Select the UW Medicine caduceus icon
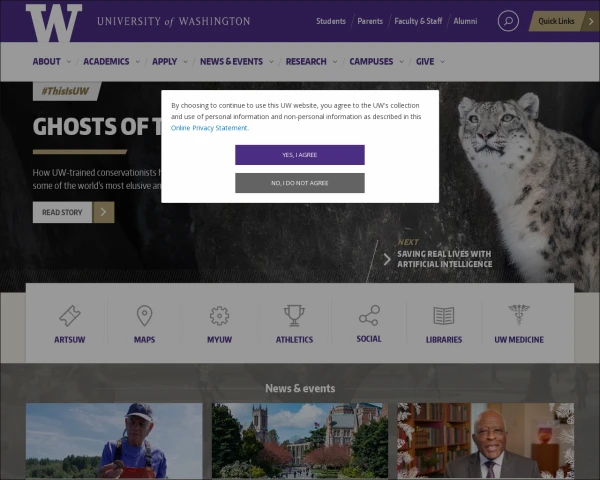Viewport: 600px width, 480px height. tap(519, 315)
